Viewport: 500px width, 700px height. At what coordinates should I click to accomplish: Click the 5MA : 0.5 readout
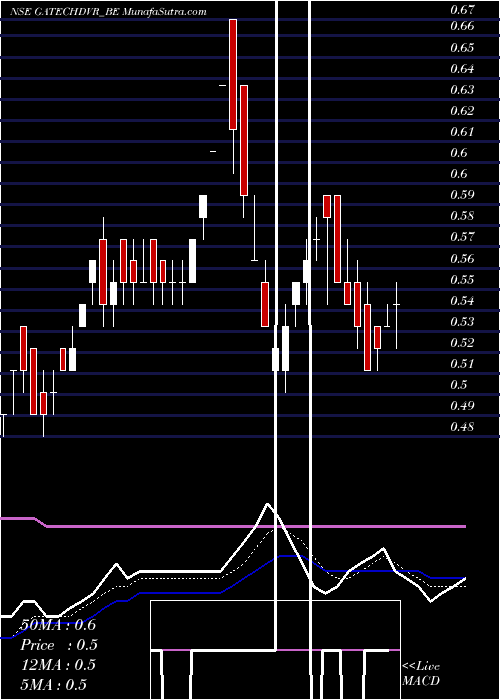point(54,685)
